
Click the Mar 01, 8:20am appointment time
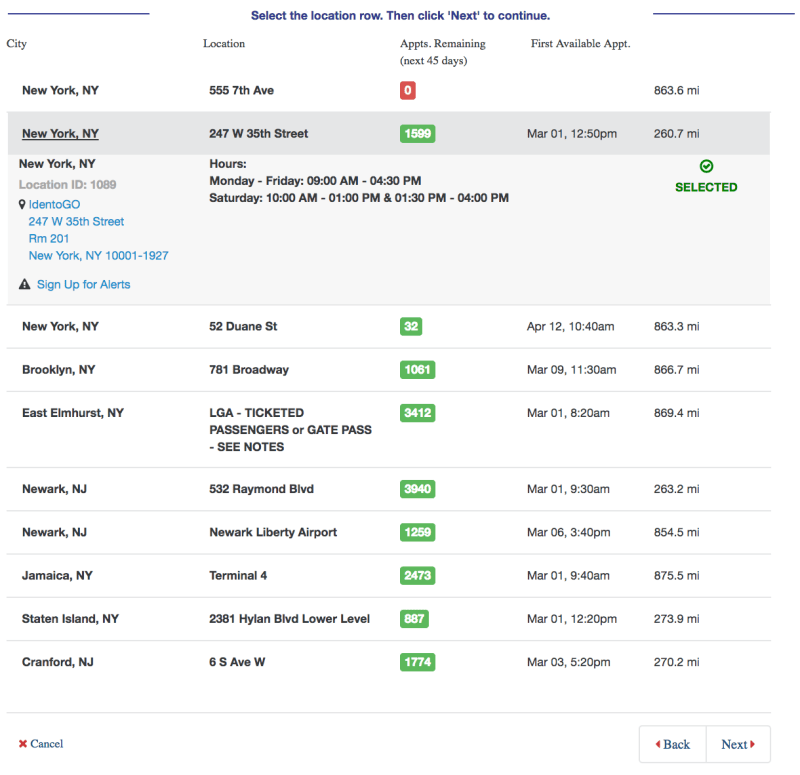(x=568, y=413)
